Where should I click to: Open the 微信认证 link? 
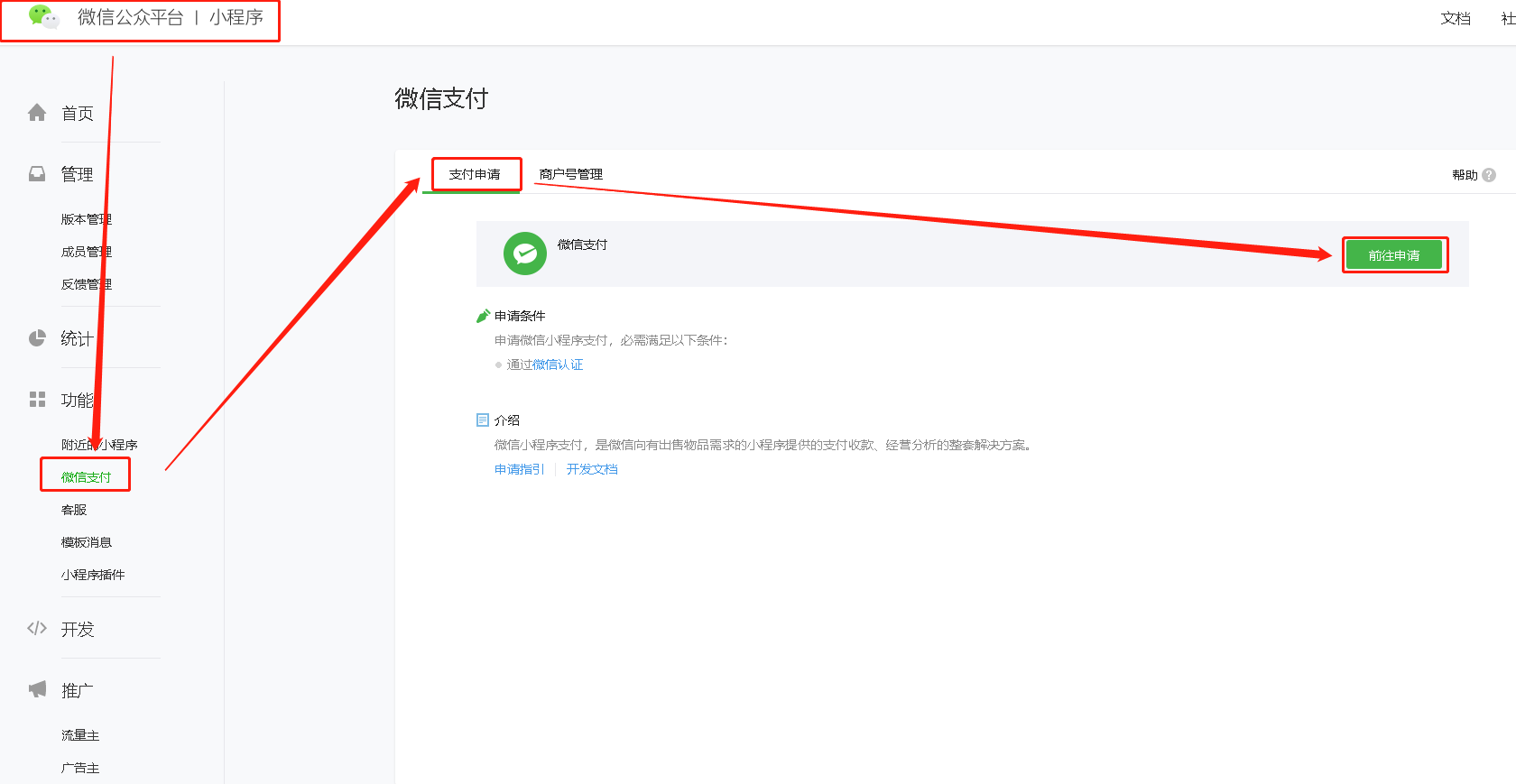pos(558,364)
